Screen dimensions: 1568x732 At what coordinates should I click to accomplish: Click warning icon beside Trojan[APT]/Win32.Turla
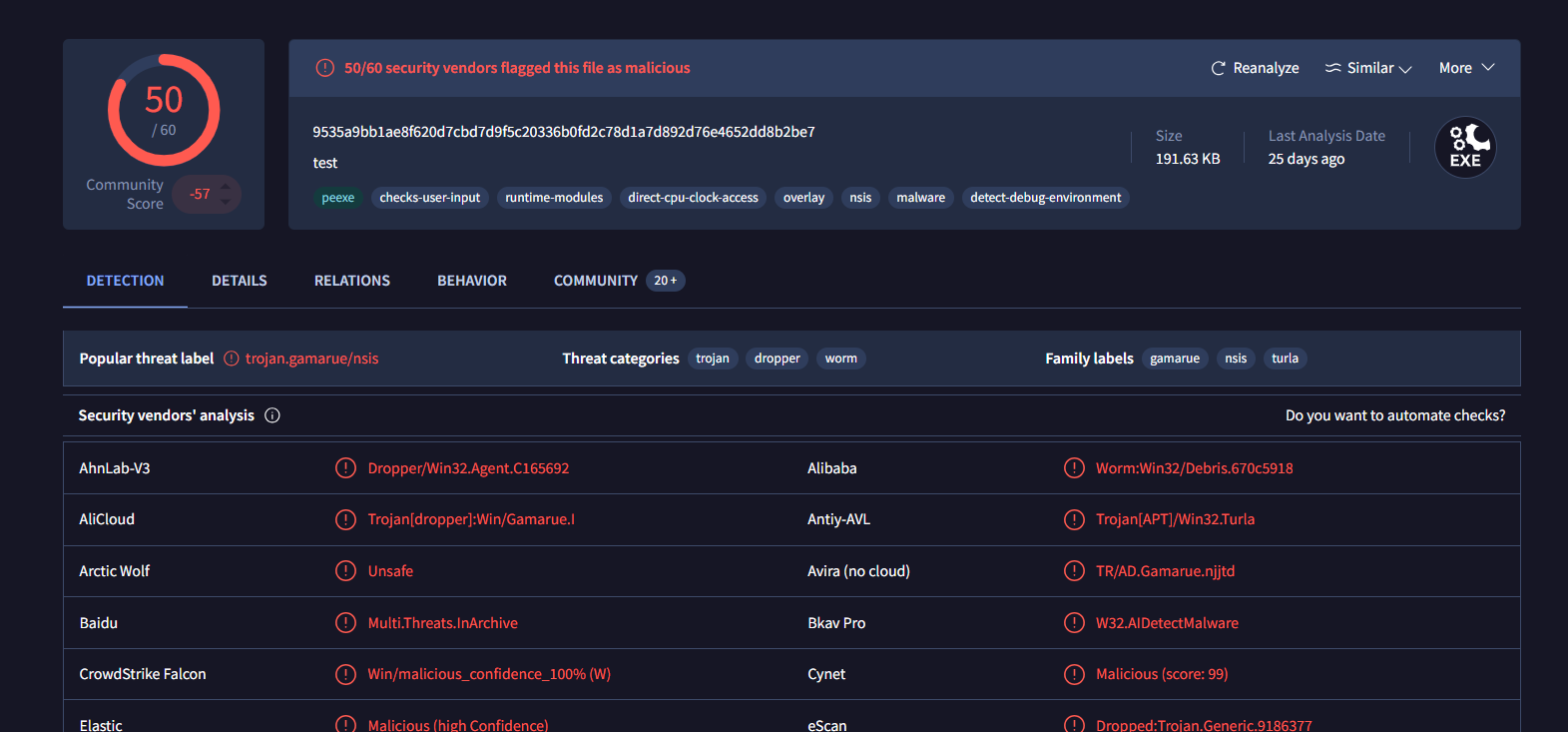(1074, 519)
